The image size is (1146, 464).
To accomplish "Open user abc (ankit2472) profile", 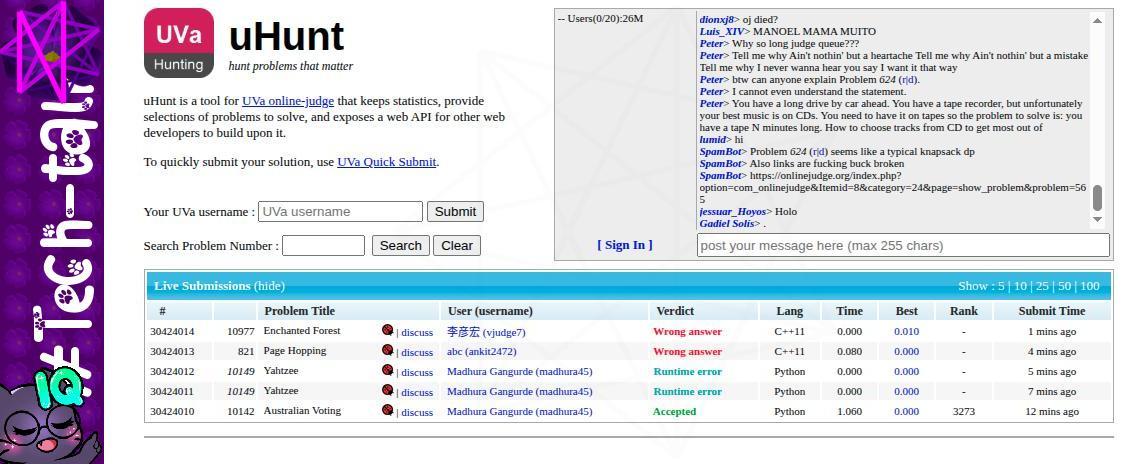I will pyautogui.click(x=482, y=351).
